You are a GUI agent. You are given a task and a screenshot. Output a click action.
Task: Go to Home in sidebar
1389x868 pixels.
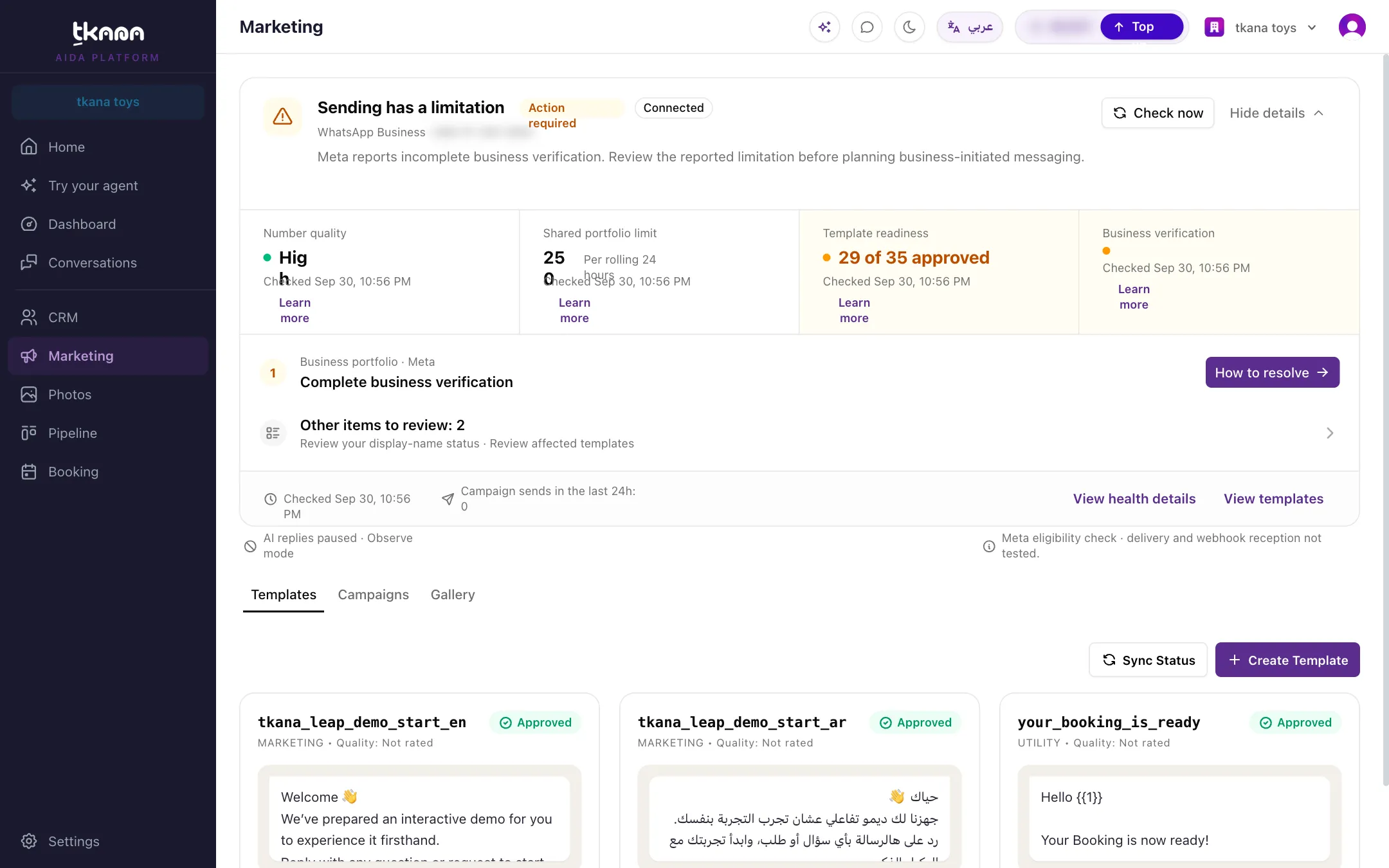click(x=108, y=147)
